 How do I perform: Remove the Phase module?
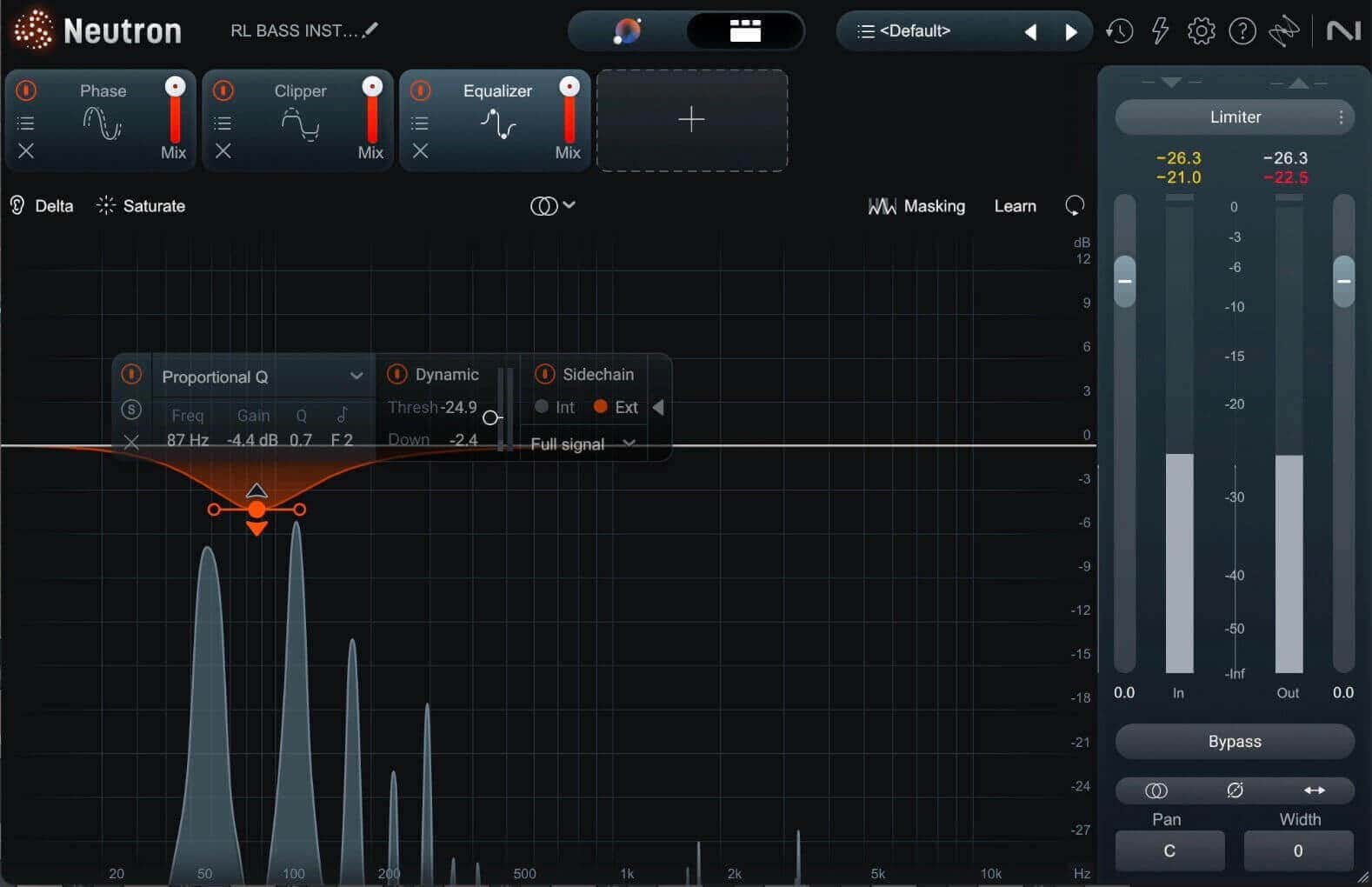coord(26,151)
